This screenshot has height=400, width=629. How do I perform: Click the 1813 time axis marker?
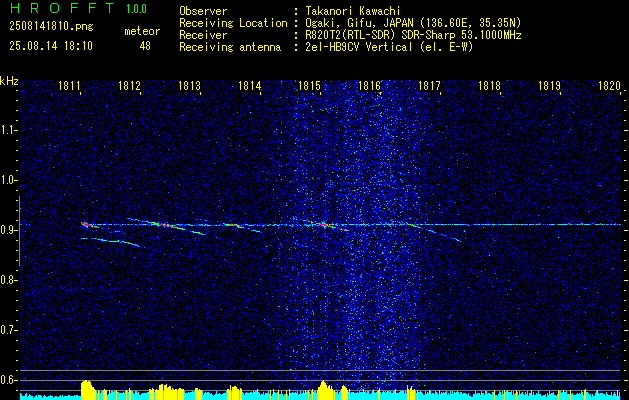(x=189, y=85)
